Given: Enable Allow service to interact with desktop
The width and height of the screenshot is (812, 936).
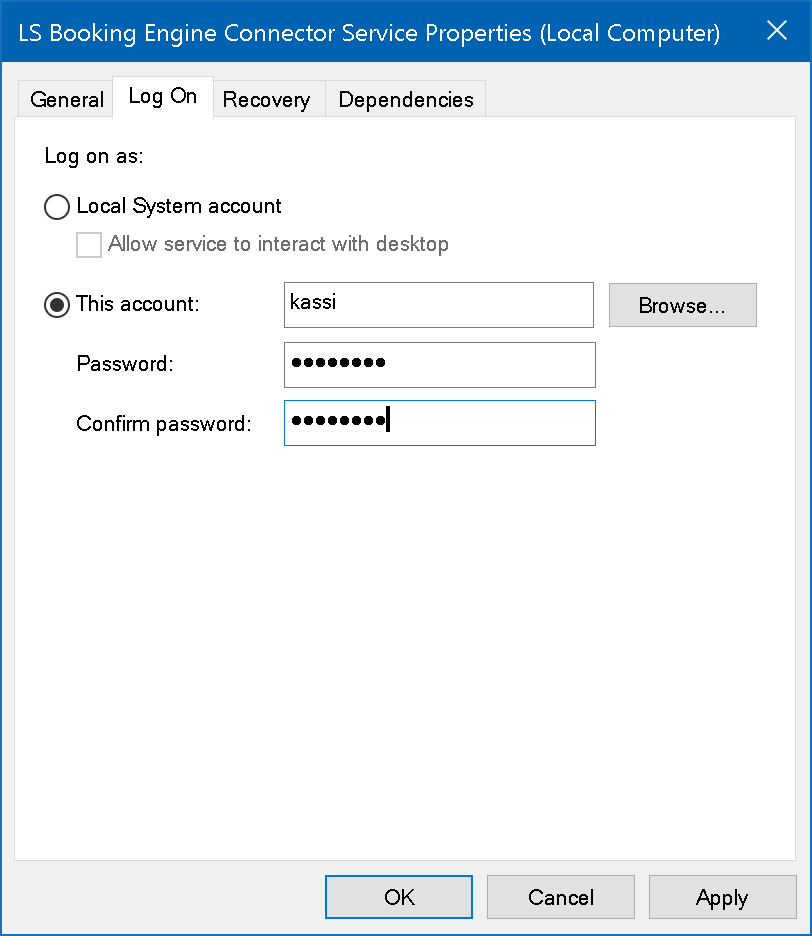Looking at the screenshot, I should (x=89, y=245).
